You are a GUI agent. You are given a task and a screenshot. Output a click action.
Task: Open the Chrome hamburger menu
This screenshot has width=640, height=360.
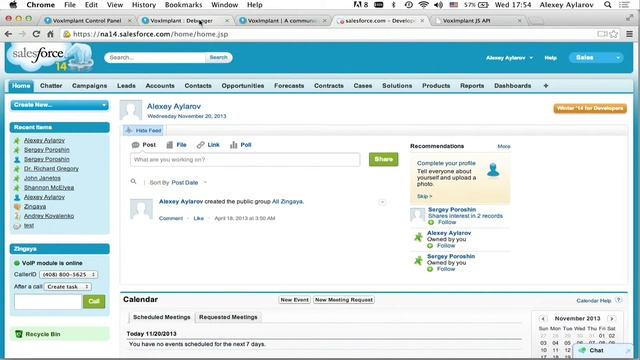pos(629,34)
